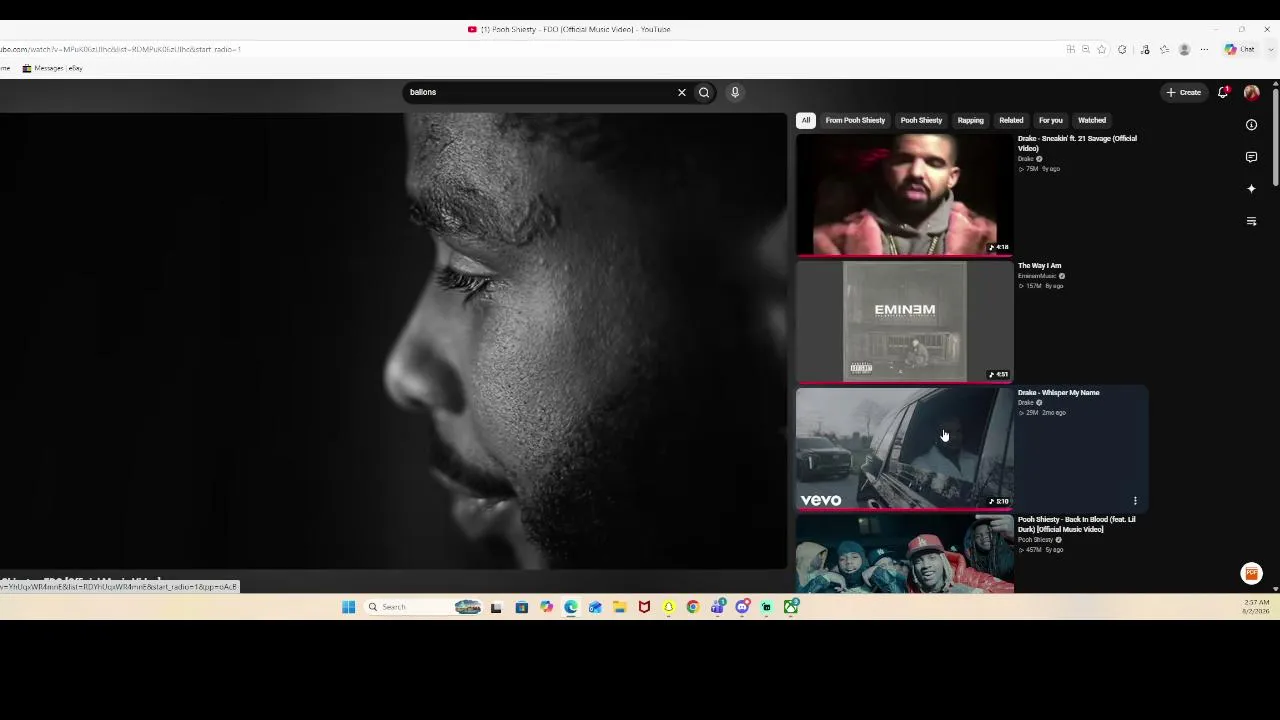The width and height of the screenshot is (1280, 720).
Task: Open Microsoft Store from taskbar
Action: pyautogui.click(x=522, y=607)
